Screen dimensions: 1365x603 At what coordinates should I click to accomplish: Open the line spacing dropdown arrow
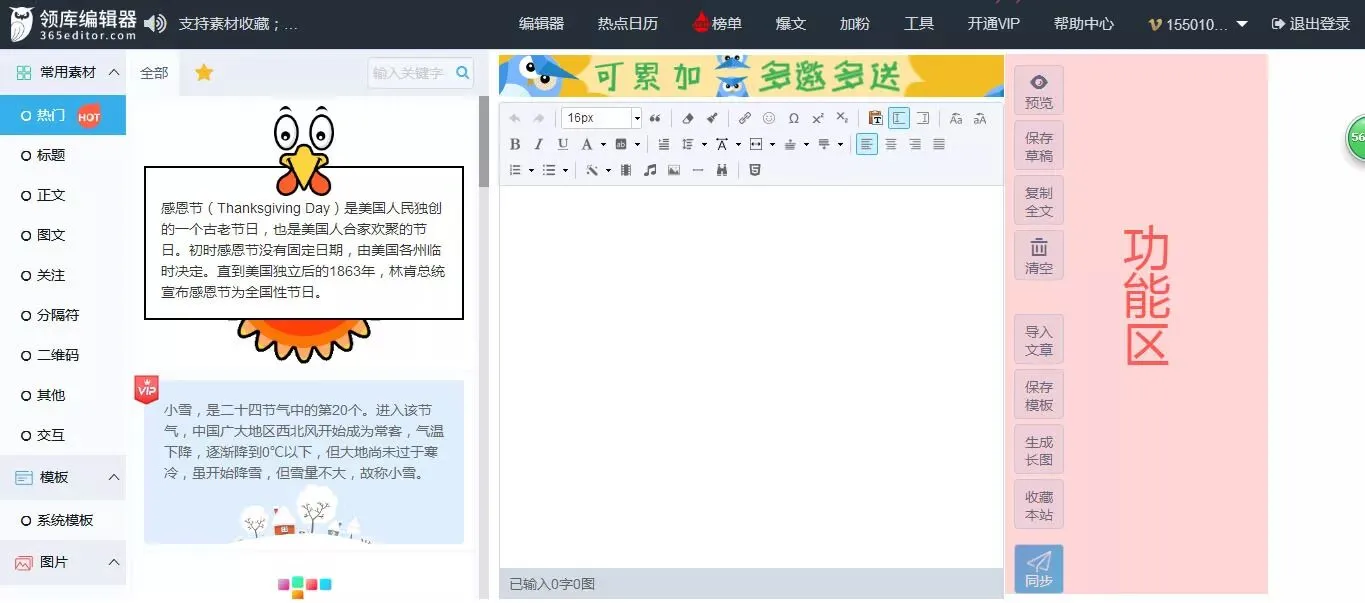point(704,144)
